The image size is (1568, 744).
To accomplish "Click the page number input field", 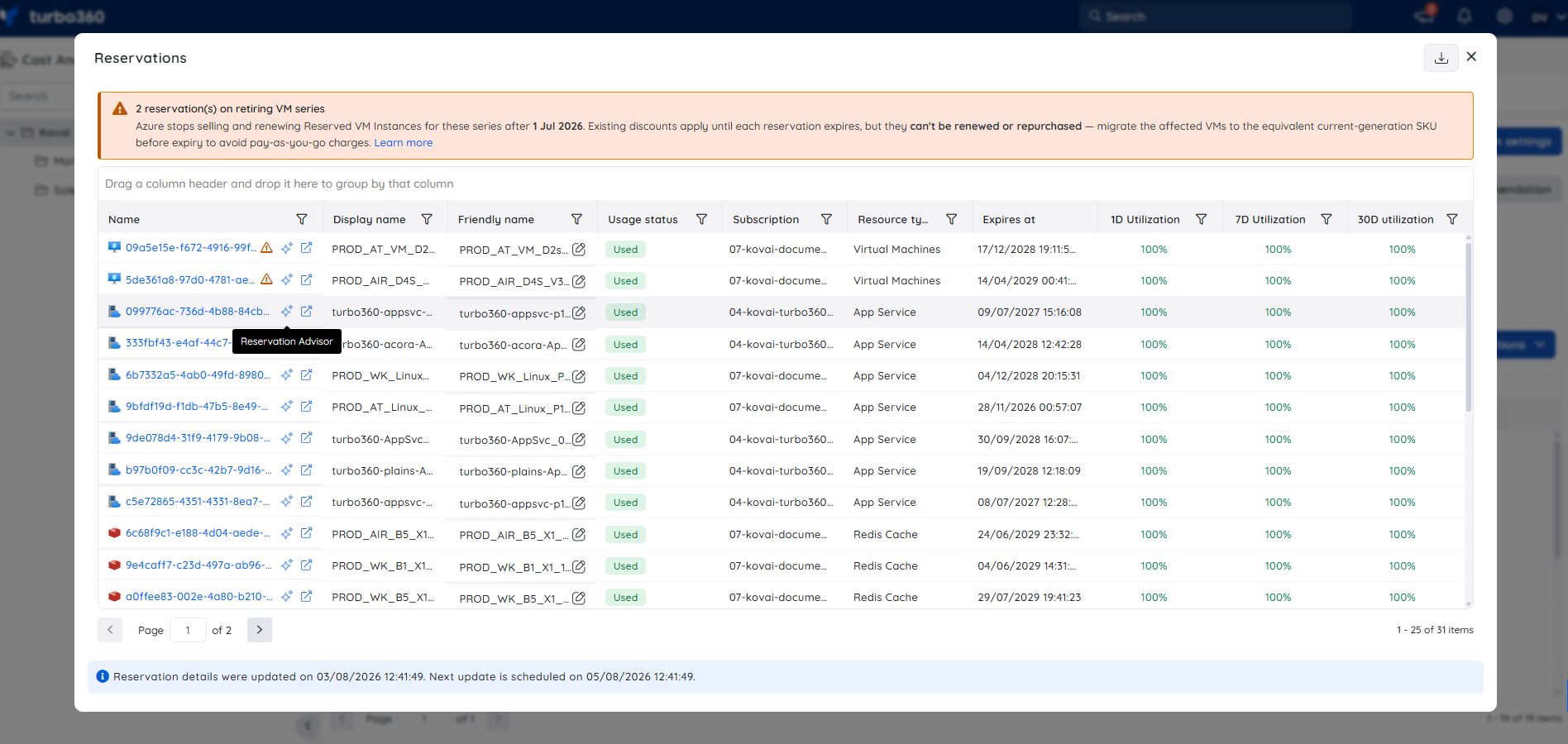I will point(188,630).
